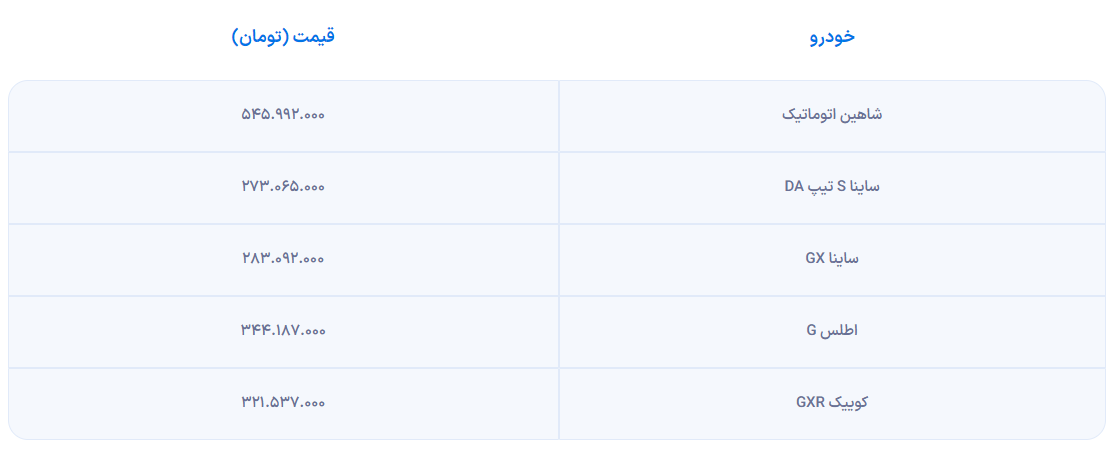Viewport: 1114px width, 455px height.
Task: Click the DA label in the Saina row
Action: [x=795, y=186]
